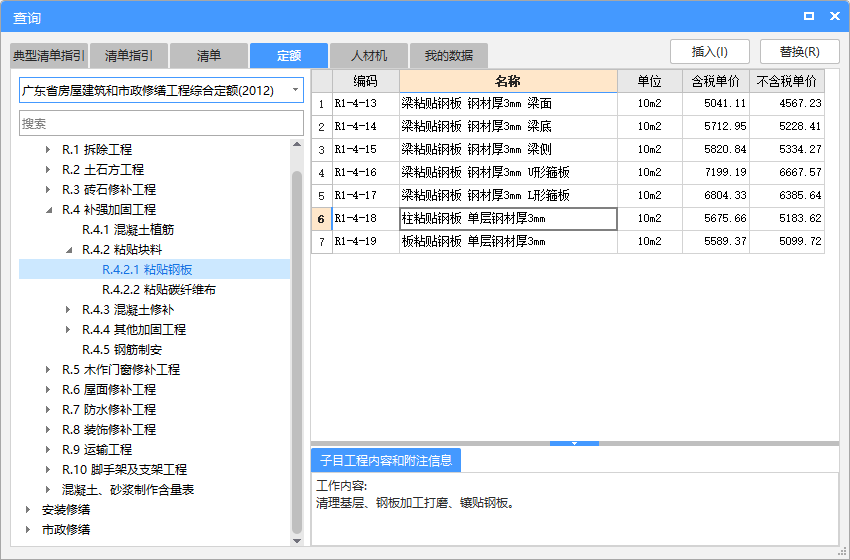Click the 插入(I) button

(710, 52)
